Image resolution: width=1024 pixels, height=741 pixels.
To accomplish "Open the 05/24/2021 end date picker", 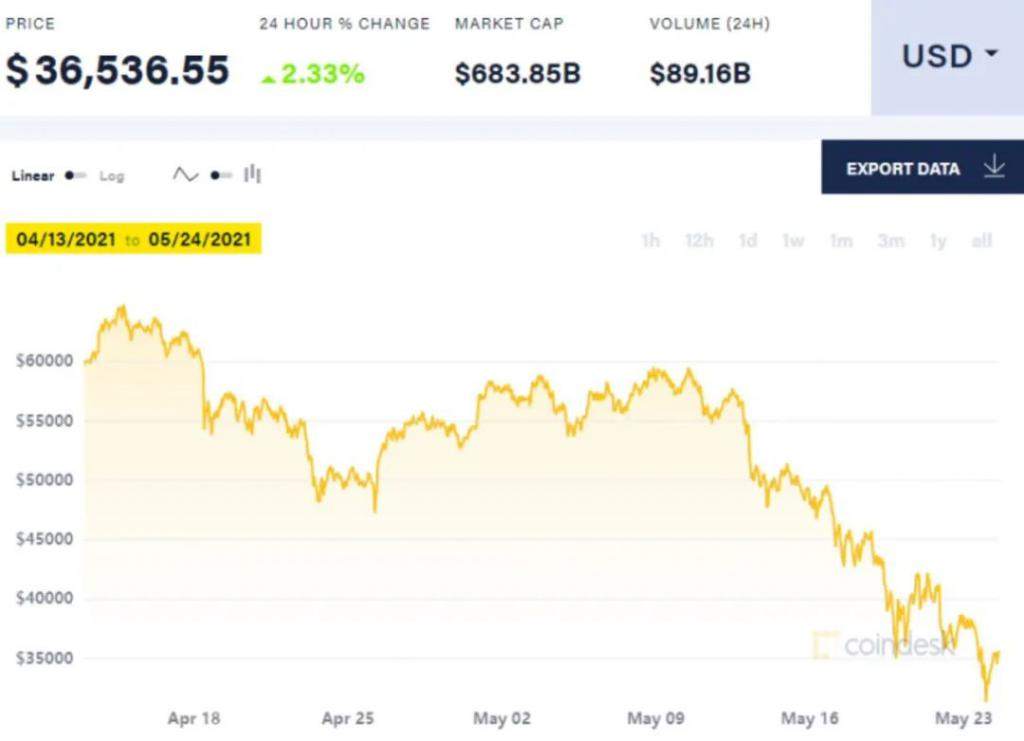I will coord(200,240).
